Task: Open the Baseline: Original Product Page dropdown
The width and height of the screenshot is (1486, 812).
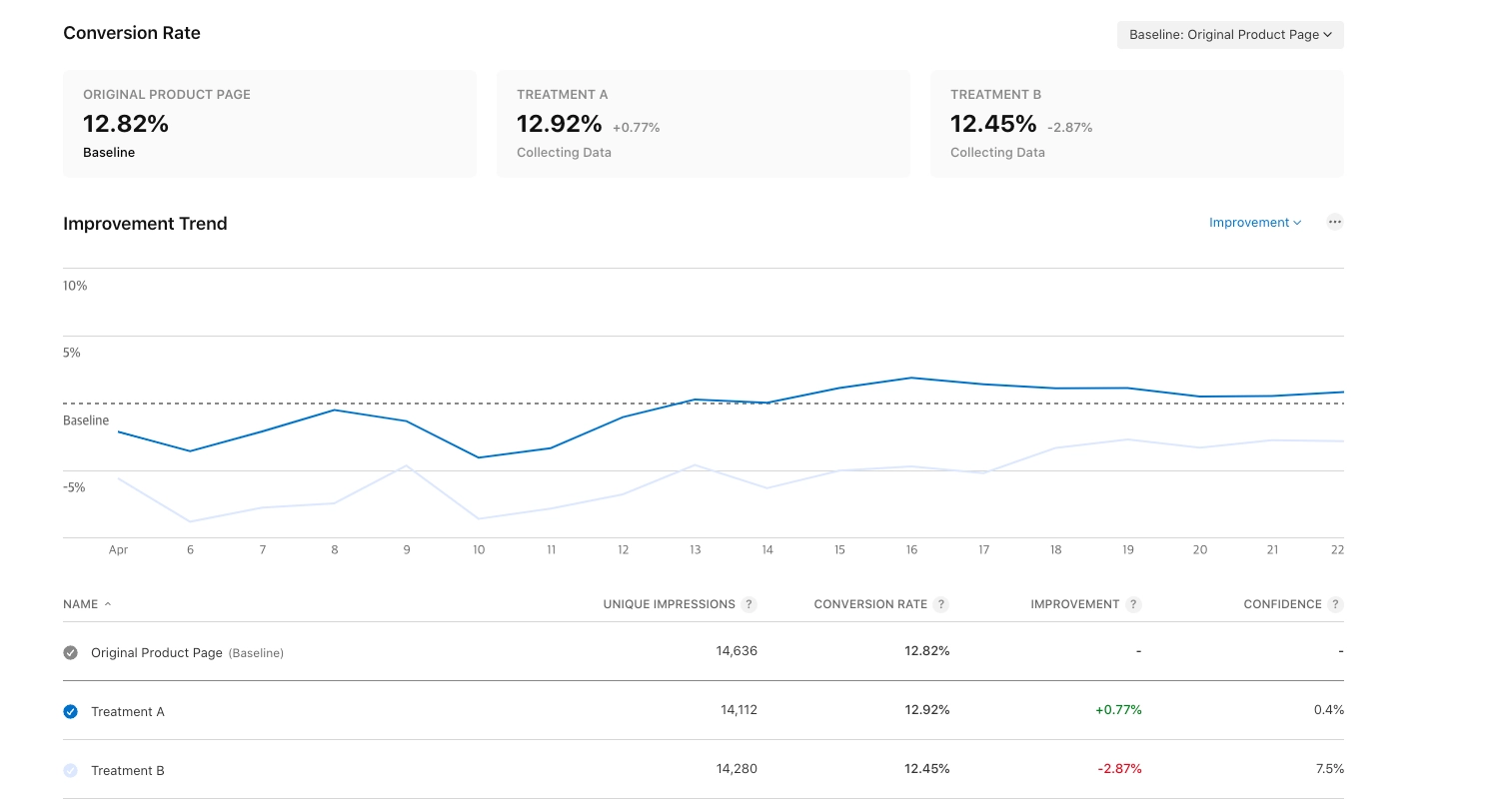Action: (1230, 35)
